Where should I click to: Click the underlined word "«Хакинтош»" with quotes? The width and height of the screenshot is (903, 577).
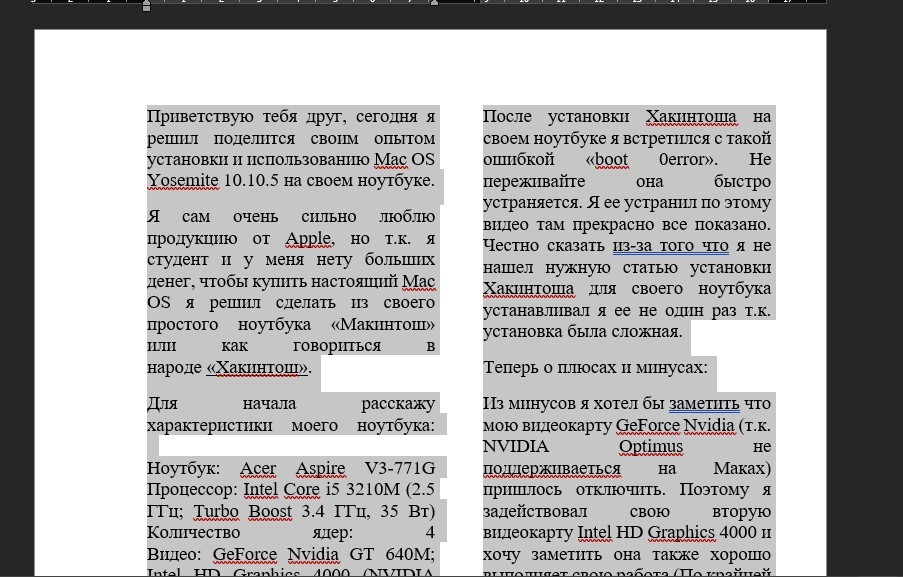click(257, 367)
